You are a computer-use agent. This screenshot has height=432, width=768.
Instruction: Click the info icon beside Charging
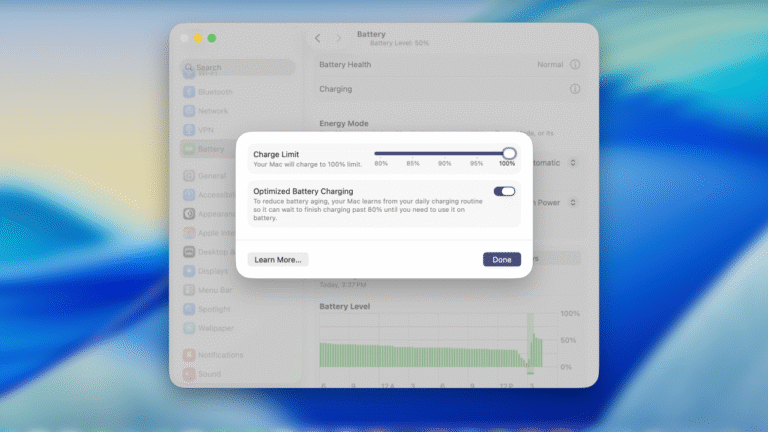575,89
